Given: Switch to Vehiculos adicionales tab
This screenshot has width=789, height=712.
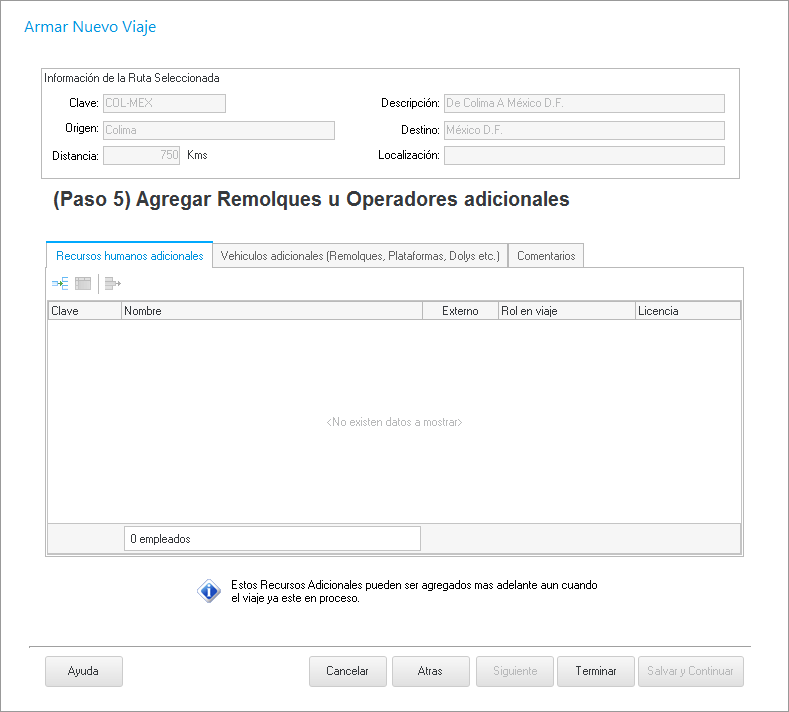Looking at the screenshot, I should 360,256.
